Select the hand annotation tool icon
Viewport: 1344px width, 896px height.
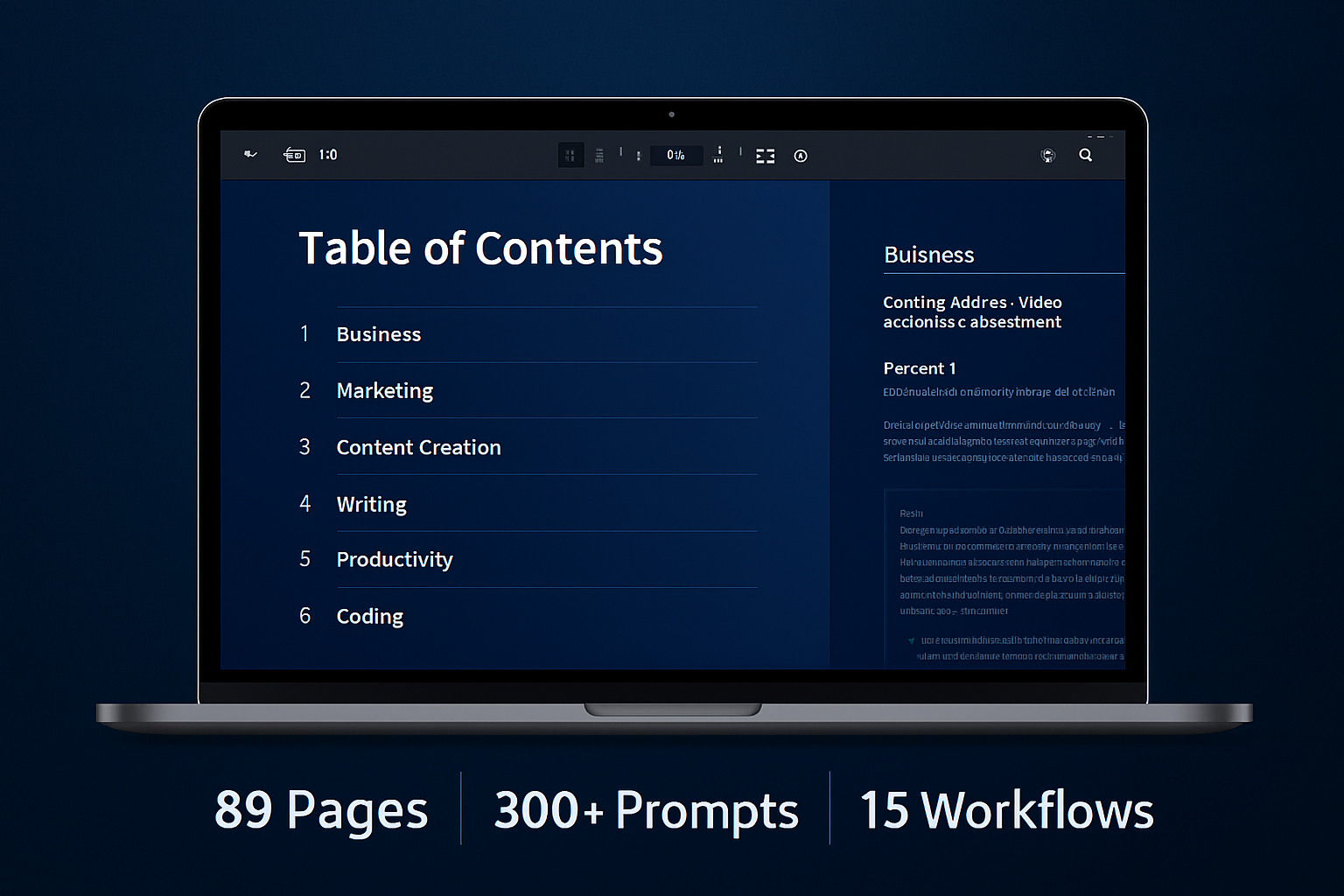250,154
